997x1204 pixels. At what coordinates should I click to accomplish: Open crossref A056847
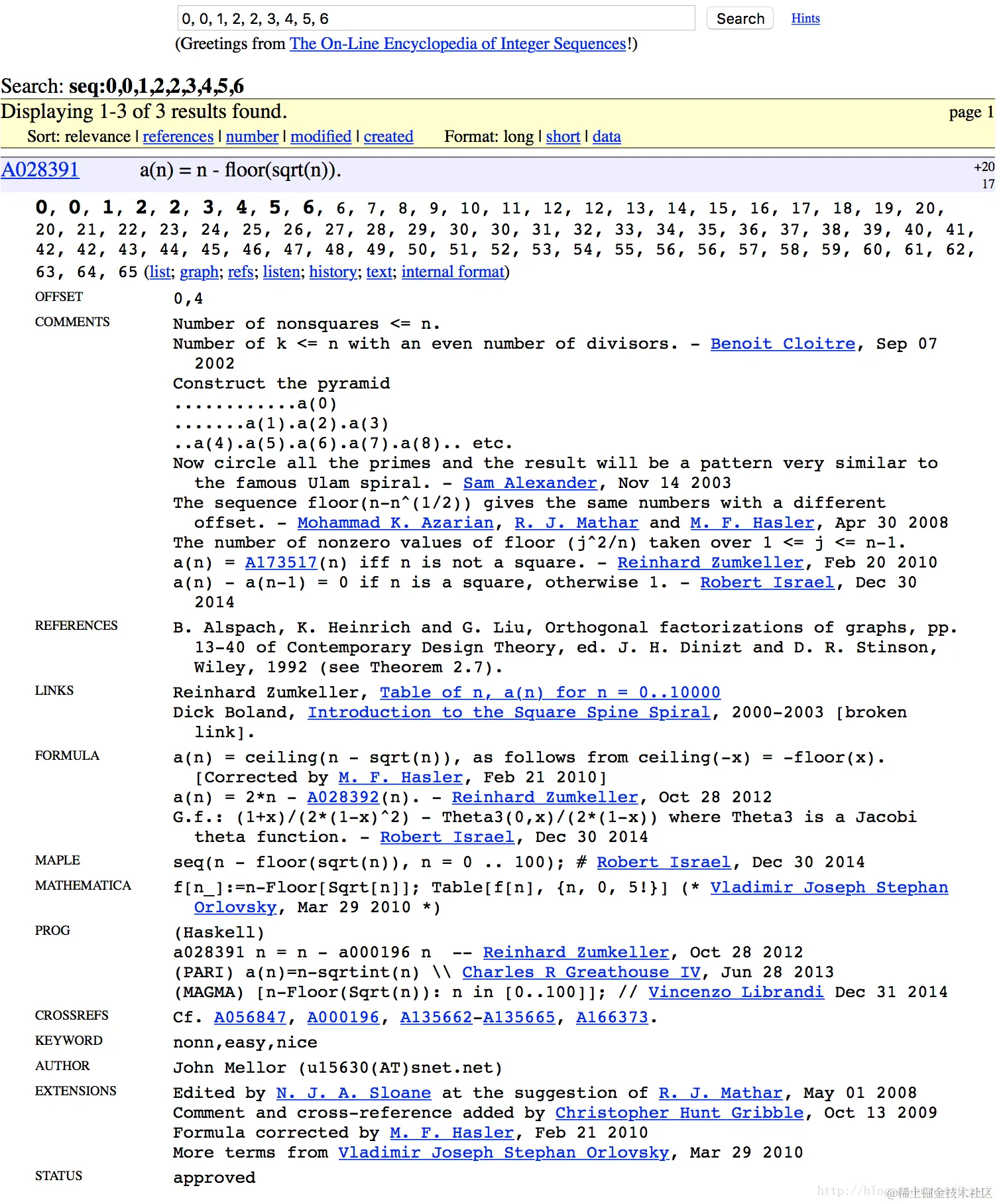pyautogui.click(x=250, y=1018)
